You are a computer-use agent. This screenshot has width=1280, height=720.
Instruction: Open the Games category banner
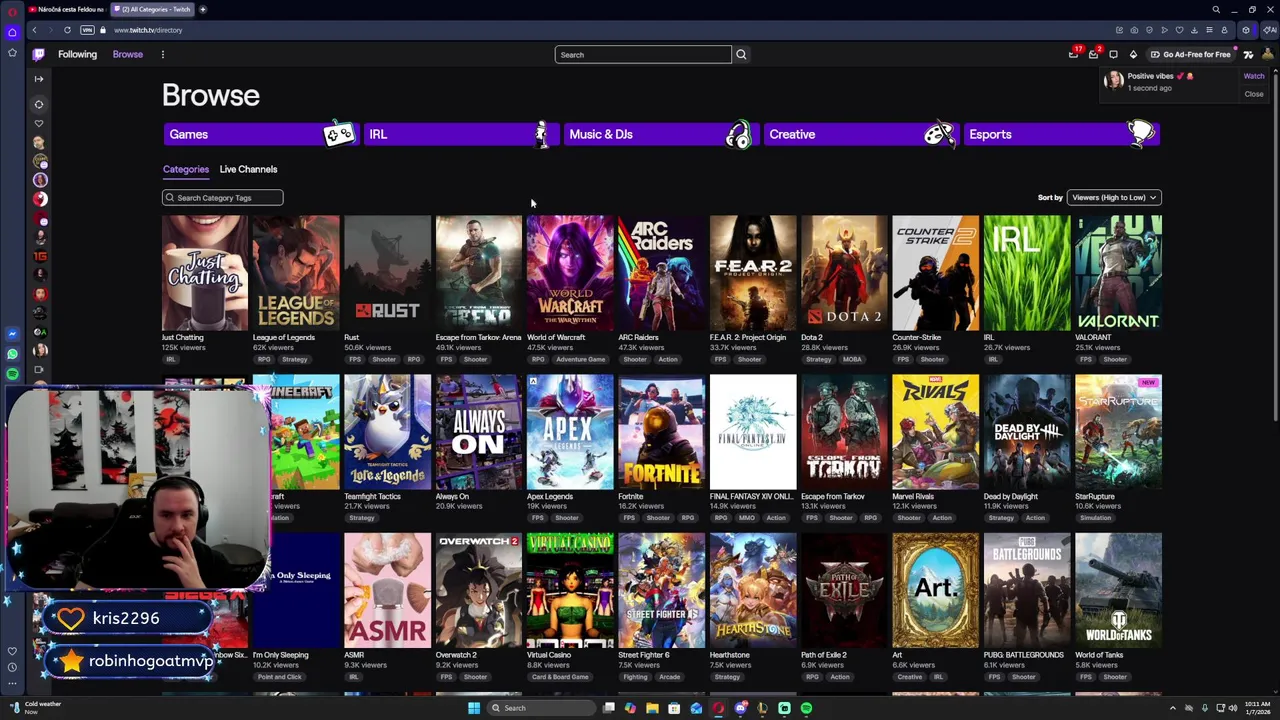click(x=260, y=134)
